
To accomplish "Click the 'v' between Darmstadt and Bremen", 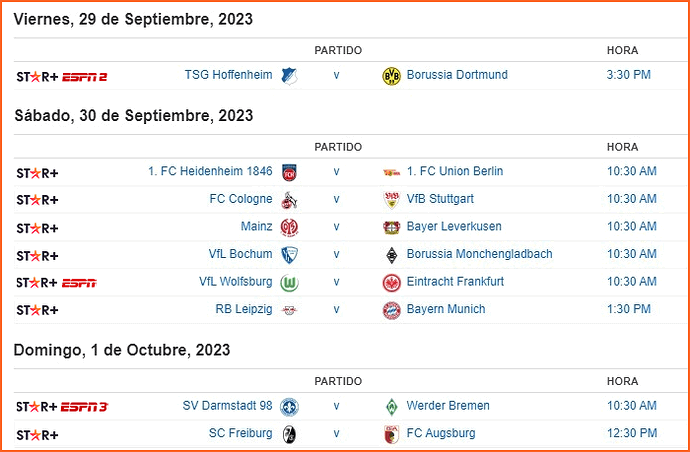I will point(336,406).
